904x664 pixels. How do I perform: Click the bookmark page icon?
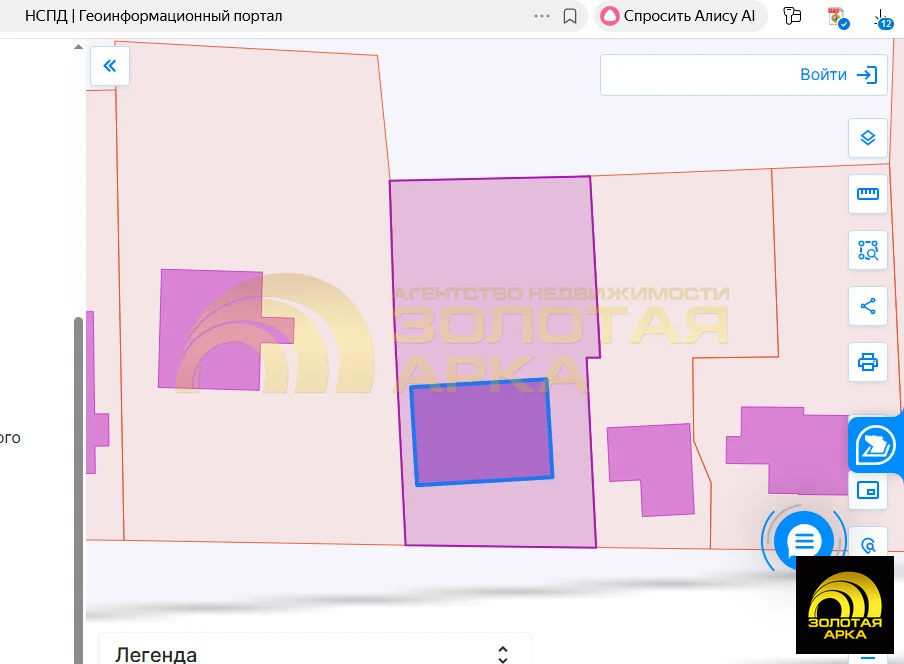point(570,16)
